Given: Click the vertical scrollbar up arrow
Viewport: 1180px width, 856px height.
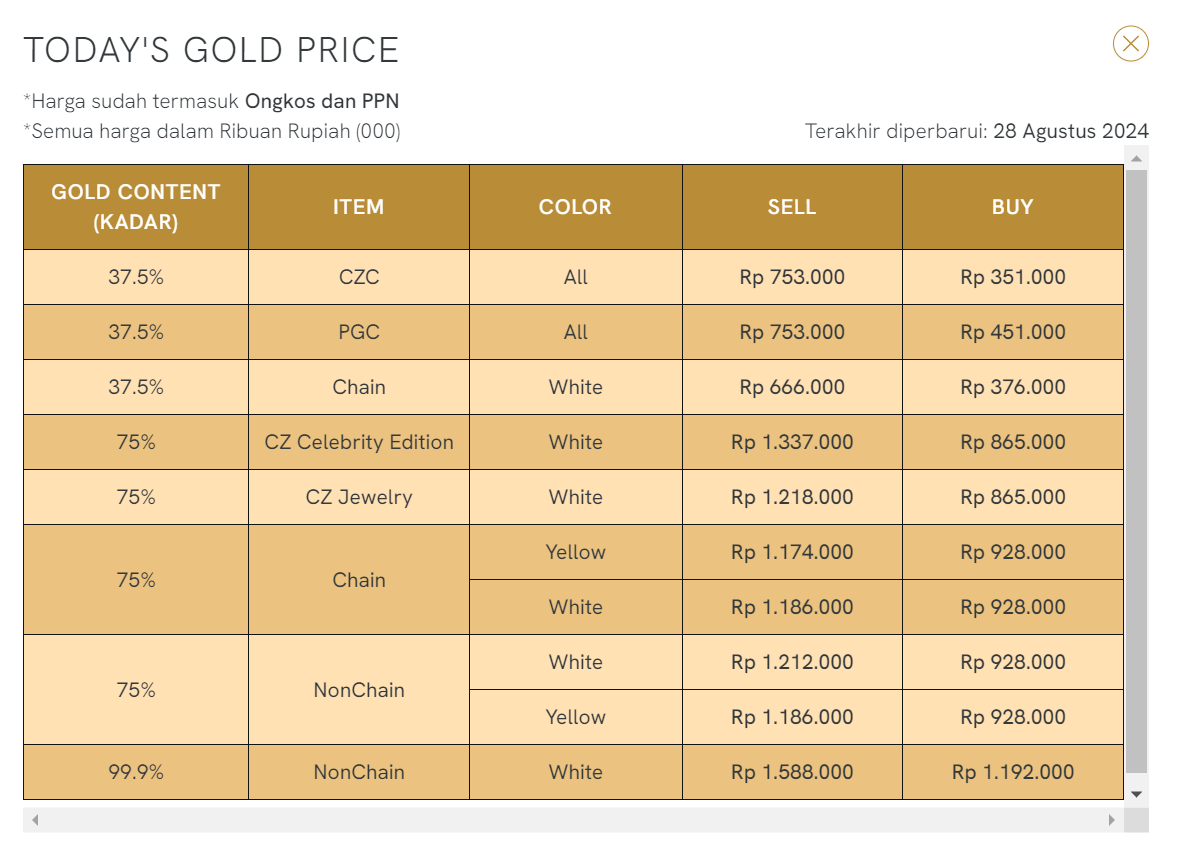Looking at the screenshot, I should pyautogui.click(x=1136, y=158).
